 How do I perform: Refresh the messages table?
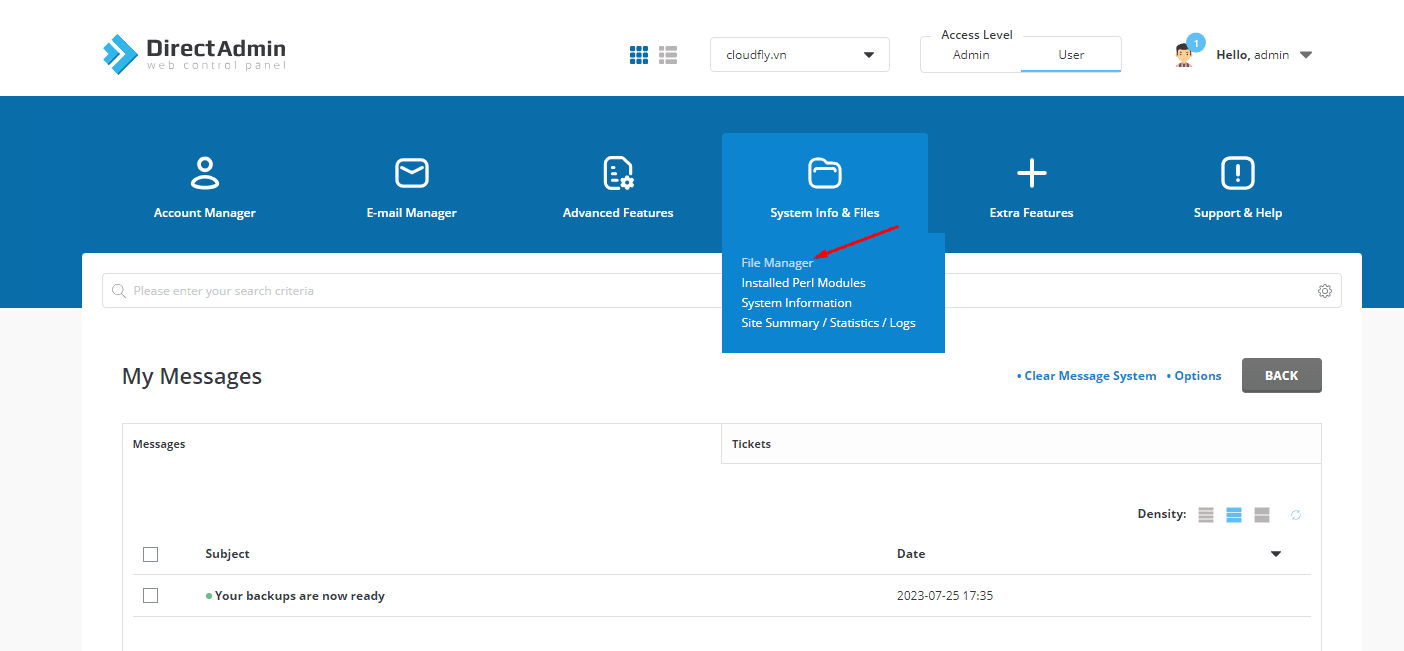(x=1296, y=515)
